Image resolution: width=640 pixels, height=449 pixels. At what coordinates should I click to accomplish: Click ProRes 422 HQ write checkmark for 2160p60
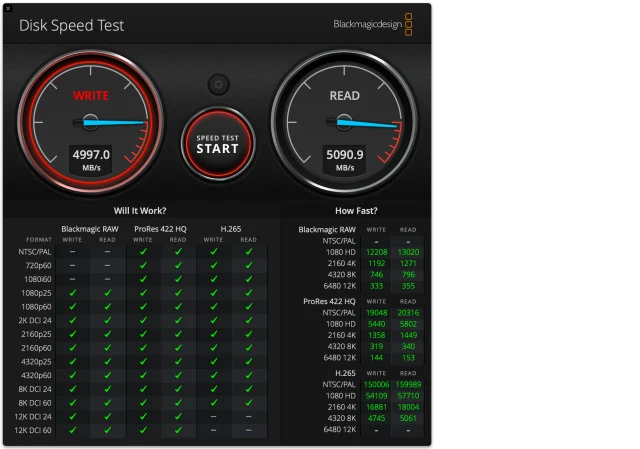(143, 348)
